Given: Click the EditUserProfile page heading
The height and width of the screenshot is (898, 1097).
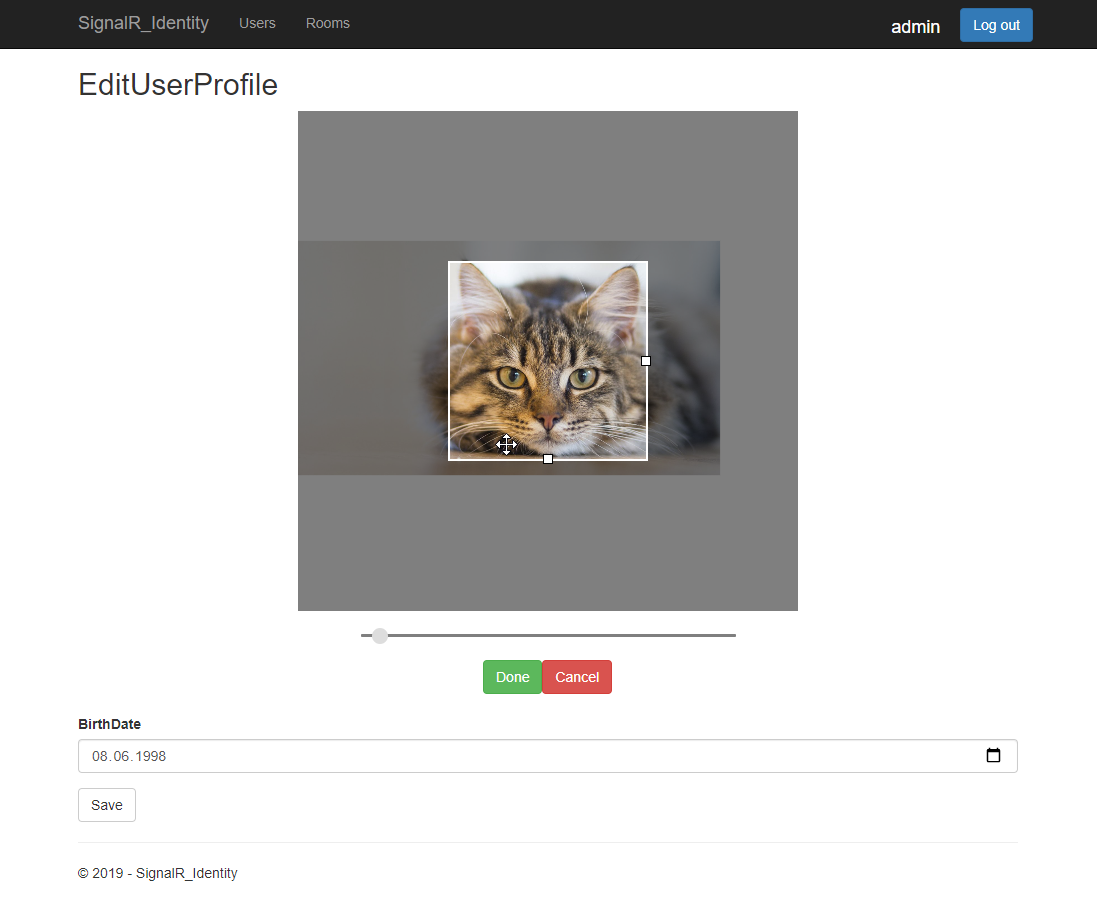Looking at the screenshot, I should tap(178, 85).
